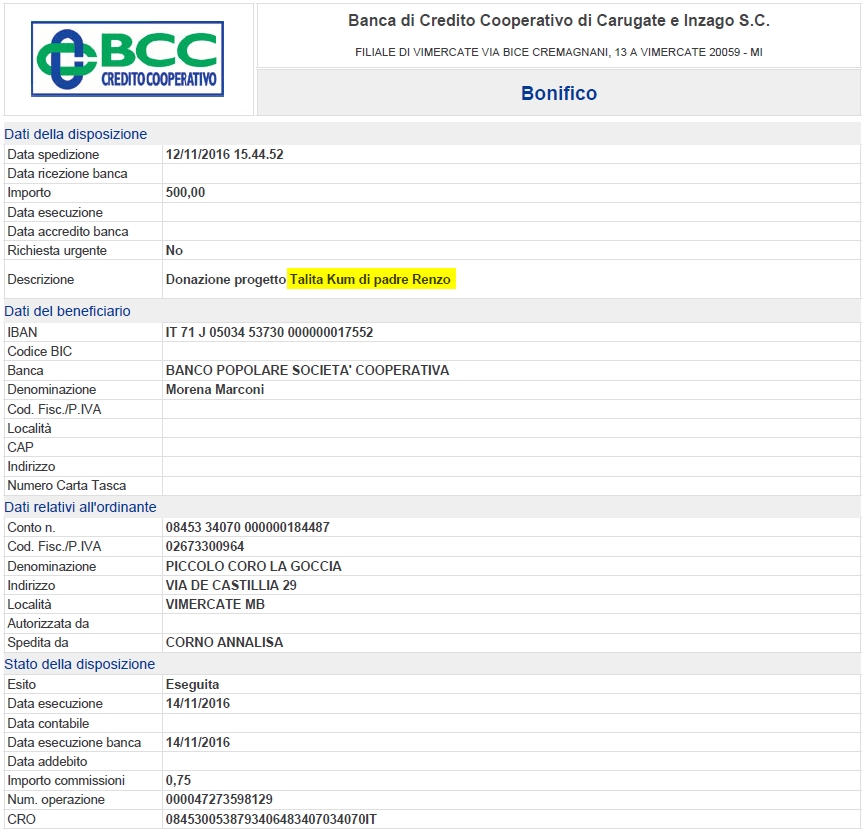Select the account number 08453 34070 000000184487
This screenshot has height=833, width=866.
(x=248, y=527)
